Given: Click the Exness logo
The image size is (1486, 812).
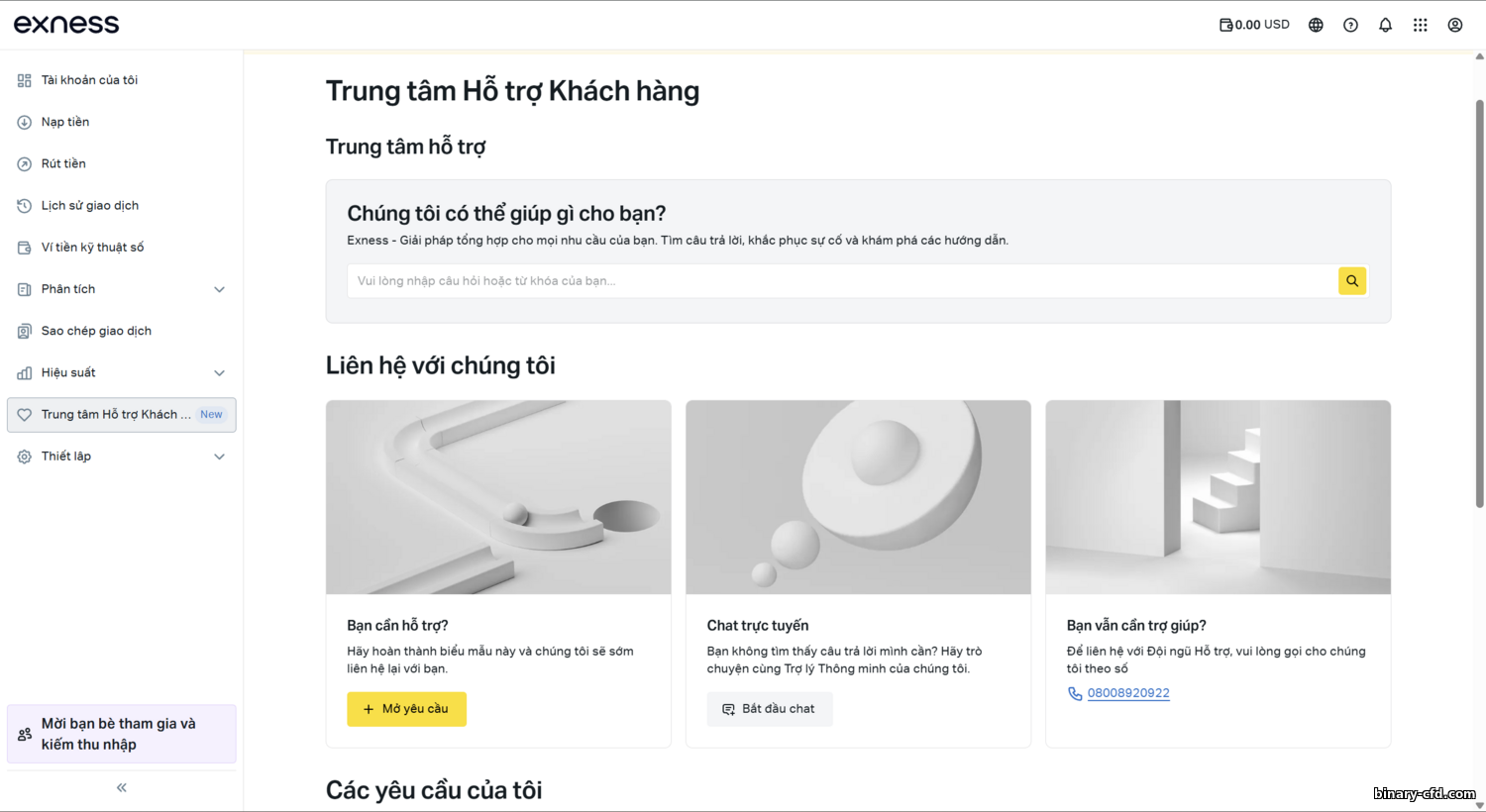Looking at the screenshot, I should (x=66, y=25).
